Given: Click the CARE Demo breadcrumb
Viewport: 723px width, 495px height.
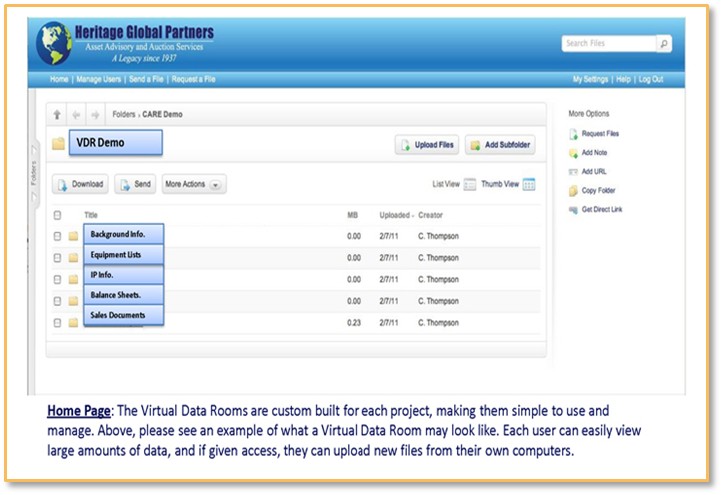Looking at the screenshot, I should [x=162, y=114].
